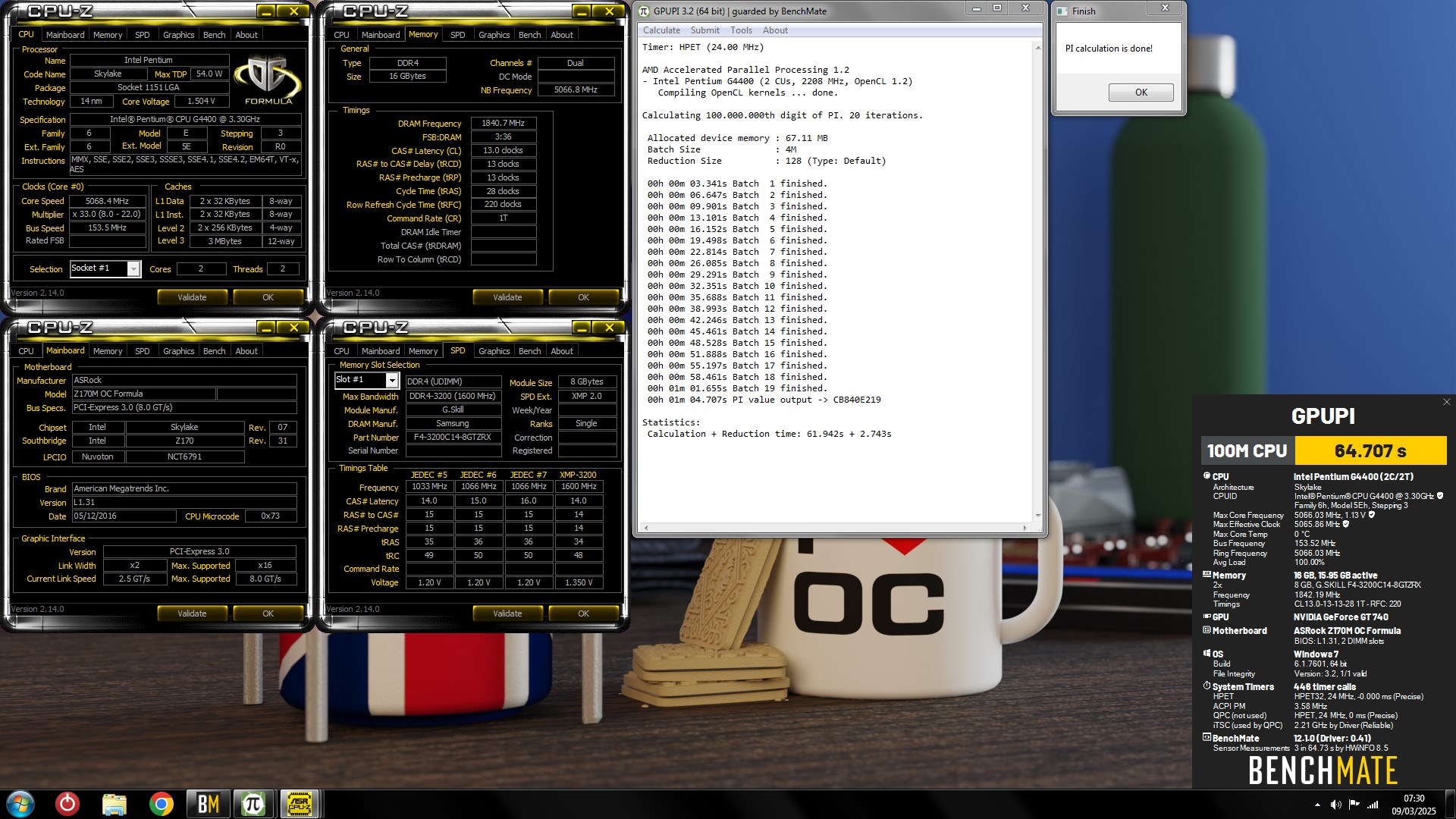Viewport: 1456px width, 819px height.
Task: Click XMP-3200 column header in Timings Table
Action: pyautogui.click(x=578, y=475)
